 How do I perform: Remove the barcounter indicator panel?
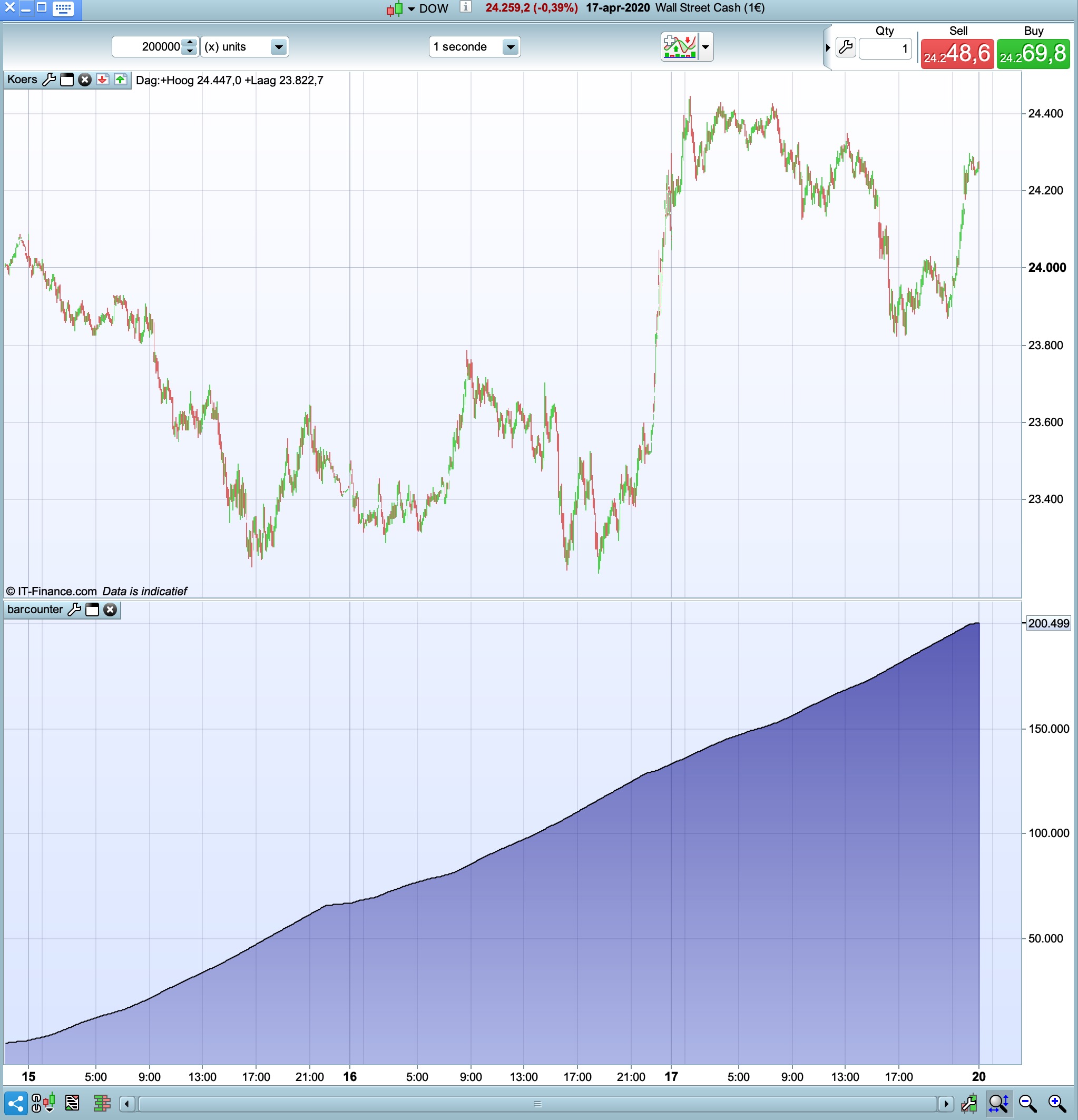110,610
